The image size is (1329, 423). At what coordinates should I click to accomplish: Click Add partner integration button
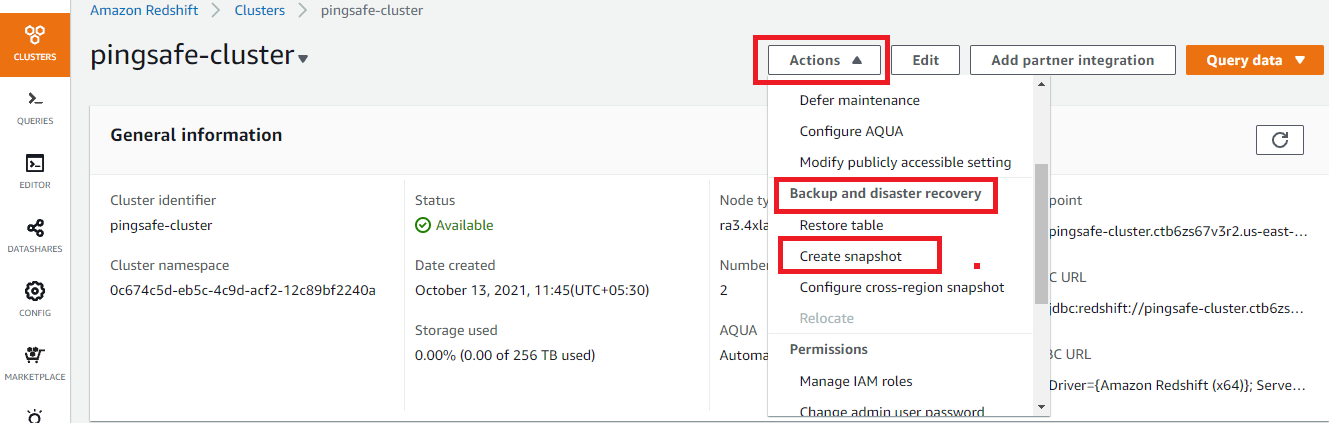click(x=1072, y=60)
